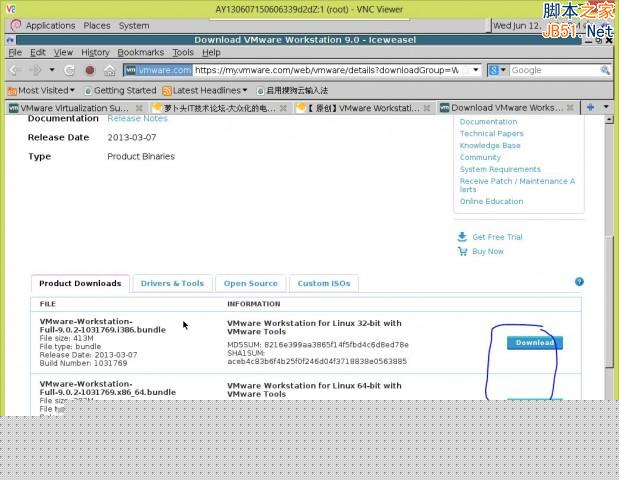The image size is (619, 480).
Task: Switch to 【原创】VMware Workstati... tab
Action: (357, 108)
